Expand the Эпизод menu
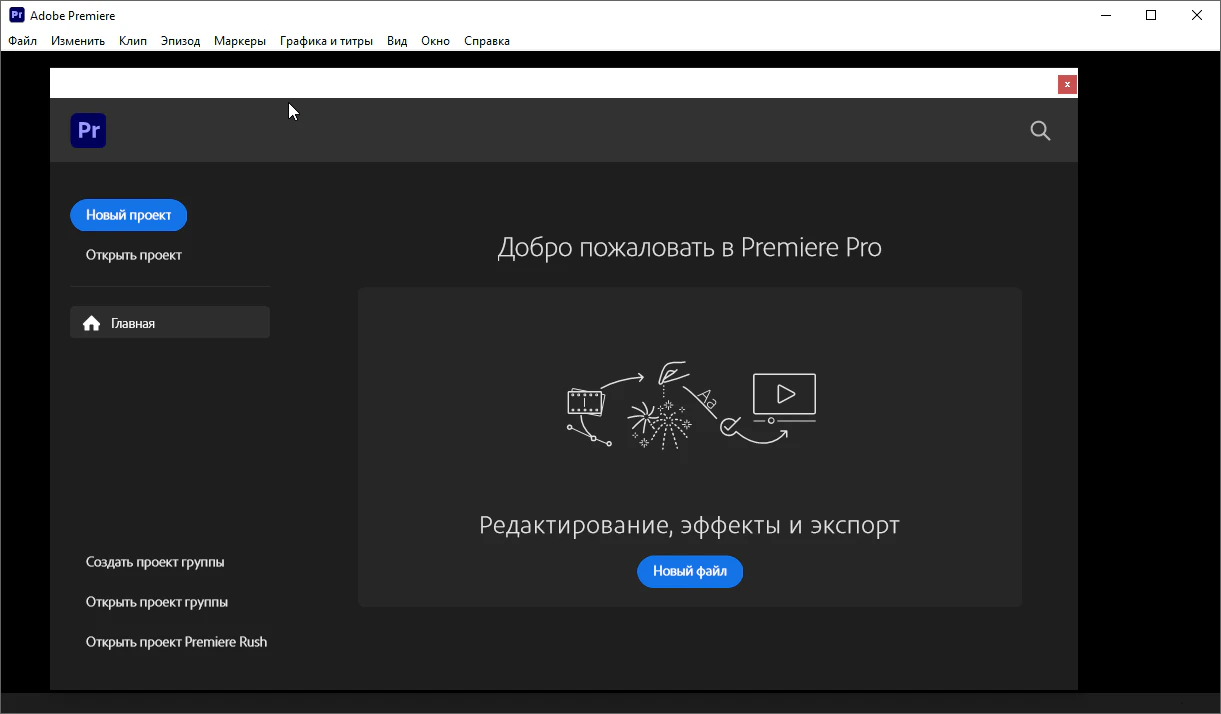The width and height of the screenshot is (1221, 714). coord(180,41)
